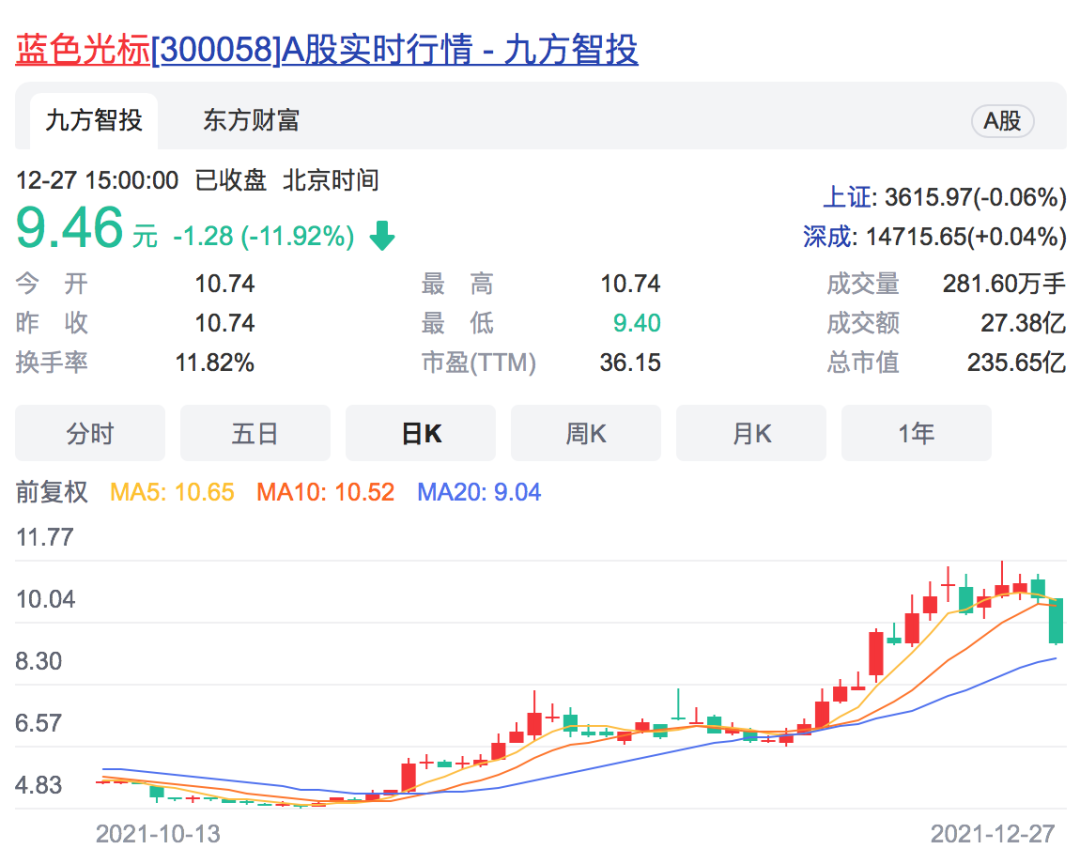
Task: Select the 月K chart view
Action: [x=751, y=433]
